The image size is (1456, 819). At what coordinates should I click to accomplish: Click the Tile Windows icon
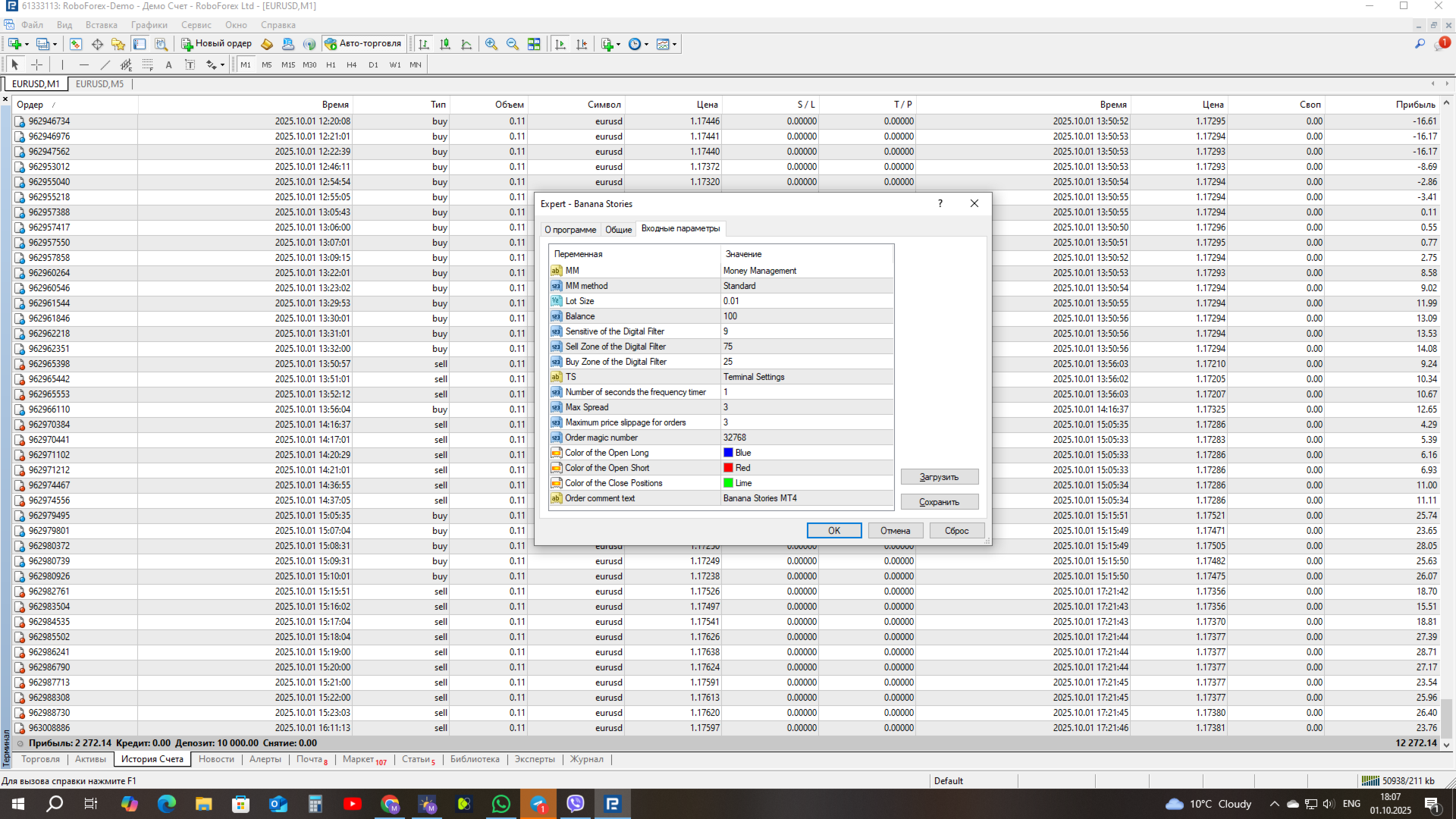[x=534, y=44]
